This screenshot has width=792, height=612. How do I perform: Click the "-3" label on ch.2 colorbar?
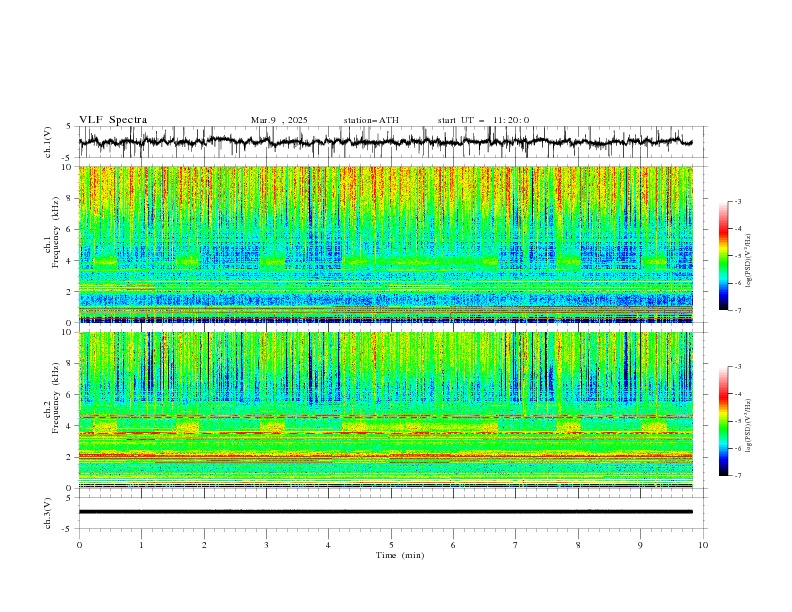click(x=738, y=367)
